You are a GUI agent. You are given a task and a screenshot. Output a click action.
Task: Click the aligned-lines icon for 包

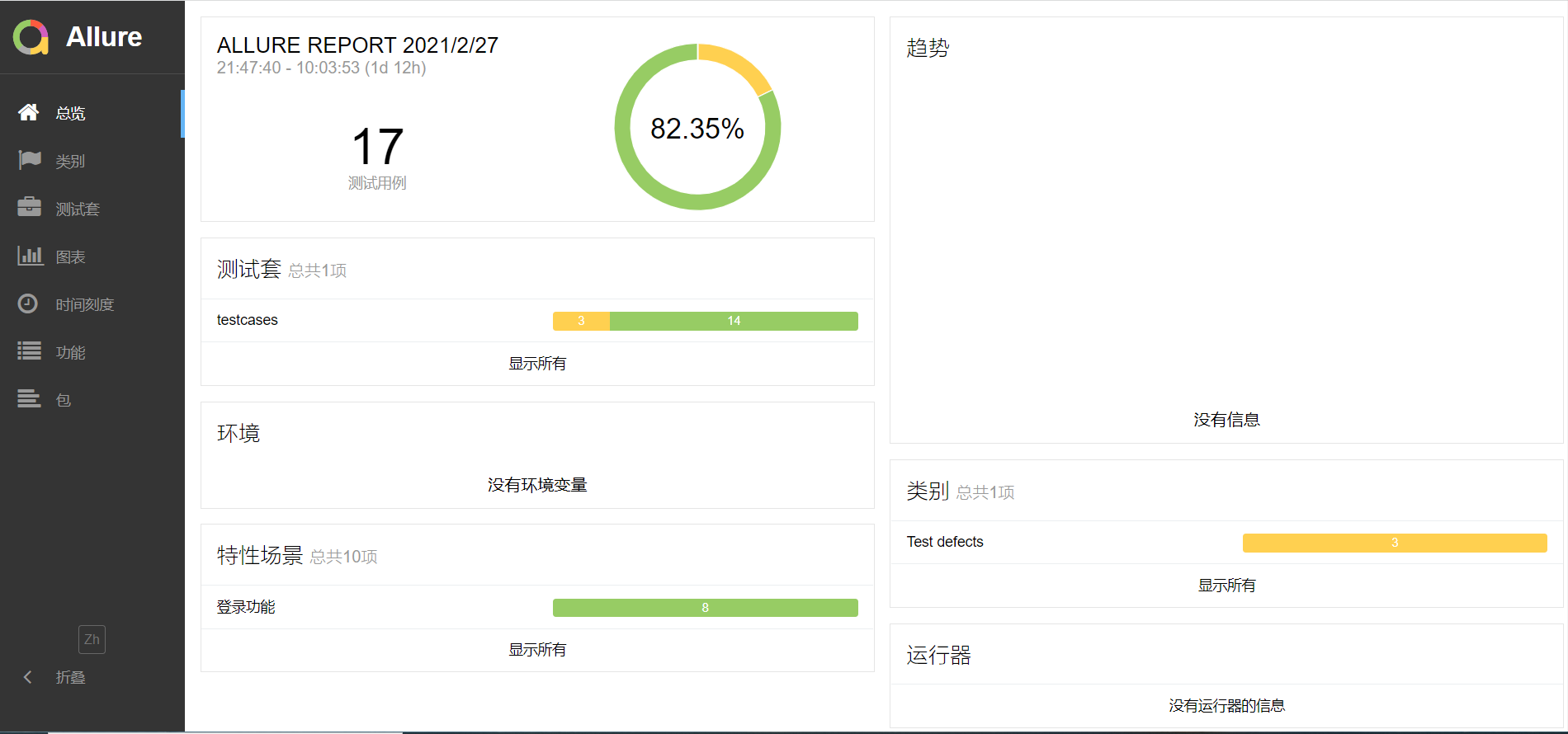[x=29, y=399]
